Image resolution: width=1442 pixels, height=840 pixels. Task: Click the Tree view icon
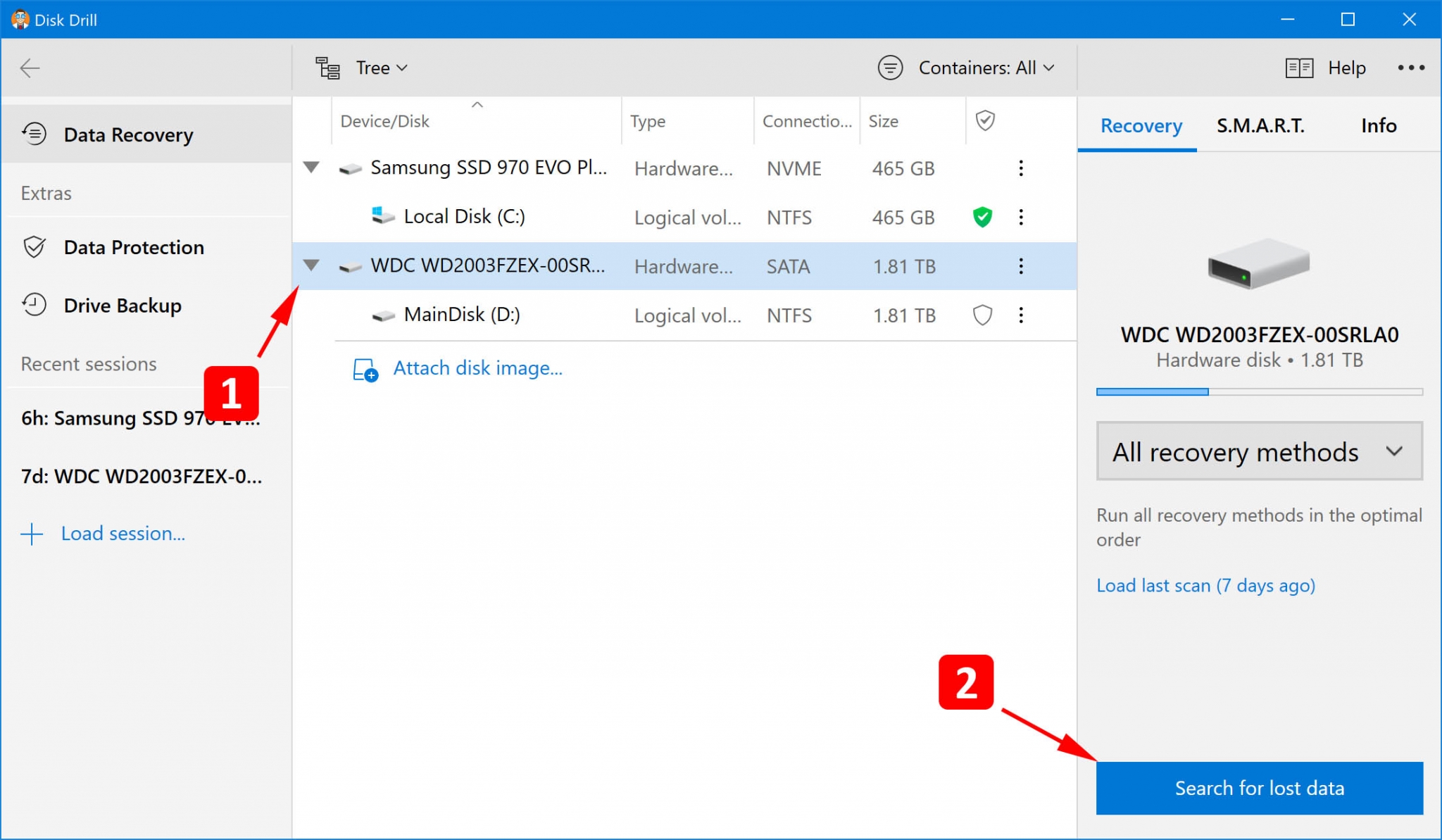[x=327, y=68]
